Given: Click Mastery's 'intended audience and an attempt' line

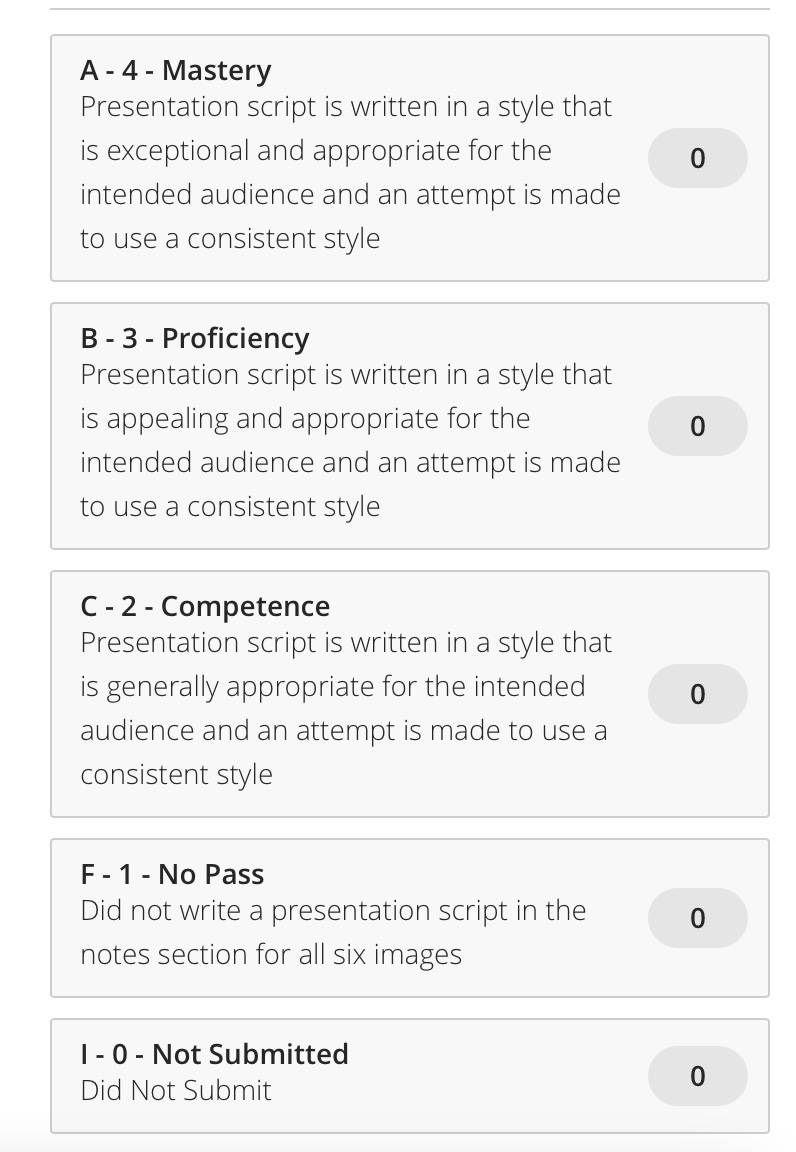Looking at the screenshot, I should pyautogui.click(x=350, y=195).
